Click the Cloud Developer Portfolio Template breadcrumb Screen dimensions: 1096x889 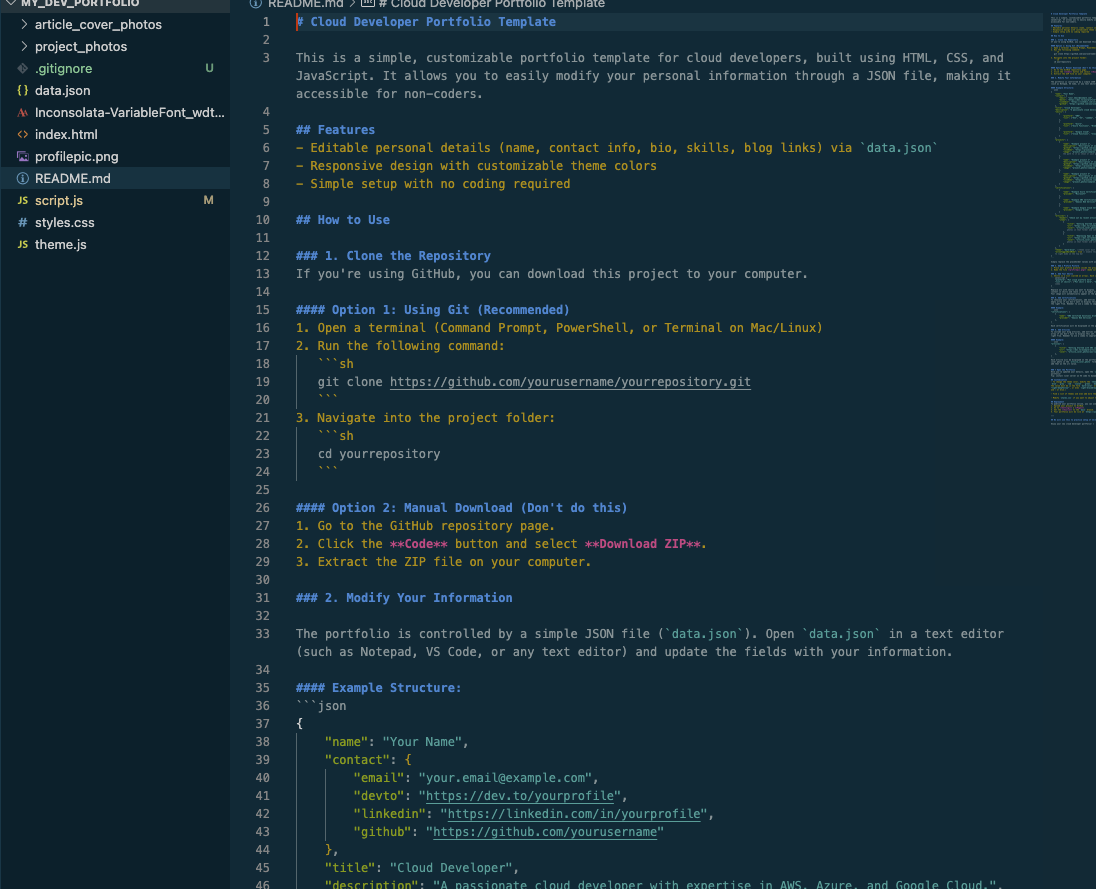492,3
